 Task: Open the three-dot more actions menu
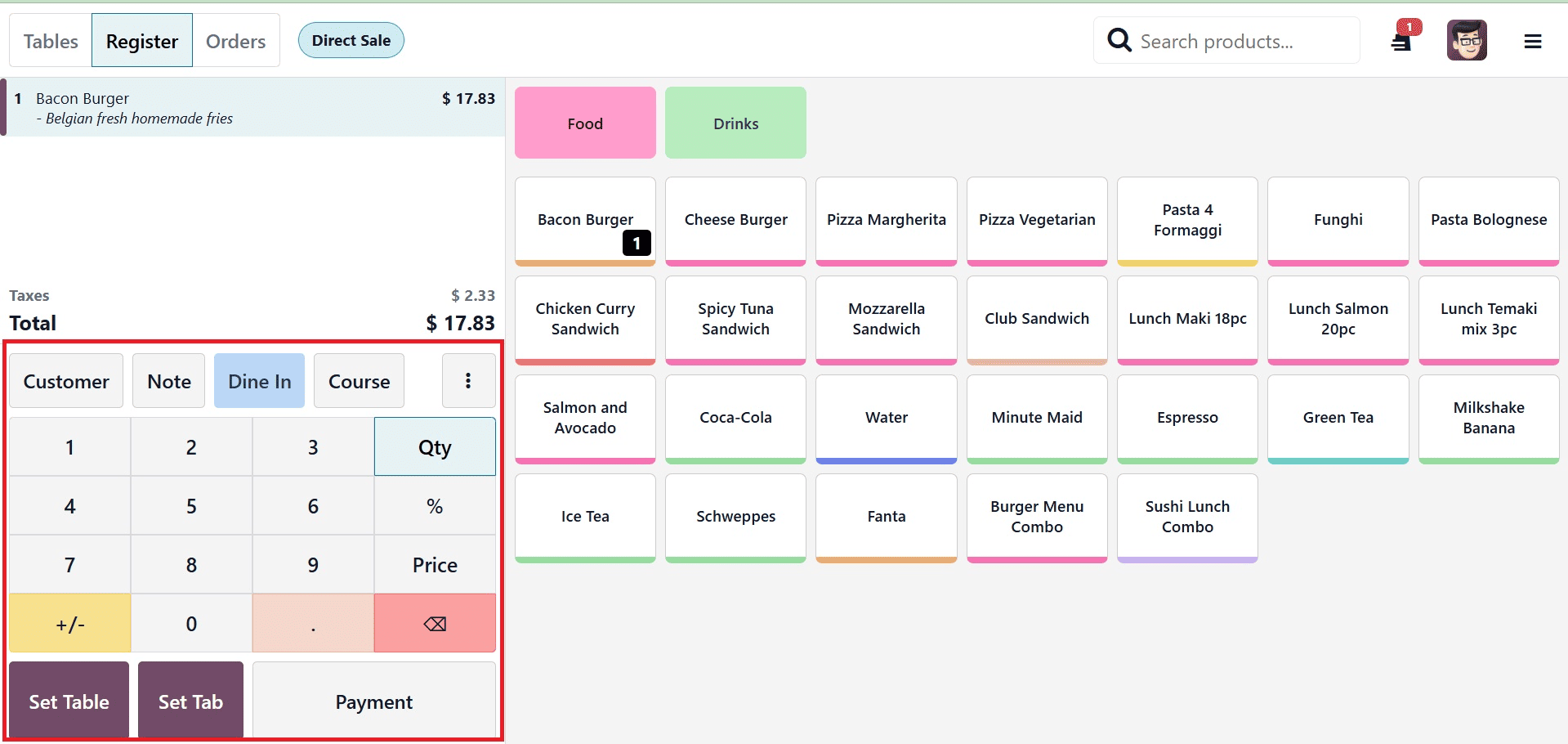coord(468,380)
